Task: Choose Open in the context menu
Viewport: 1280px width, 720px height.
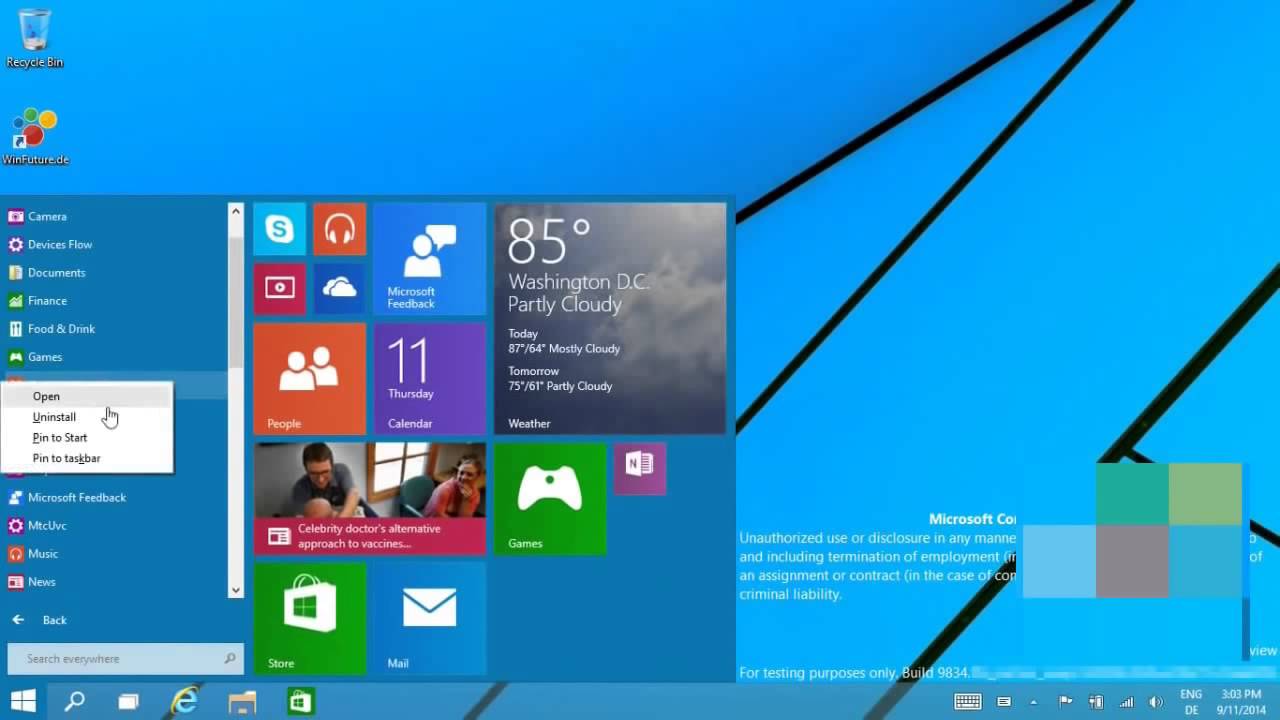Action: point(86,396)
